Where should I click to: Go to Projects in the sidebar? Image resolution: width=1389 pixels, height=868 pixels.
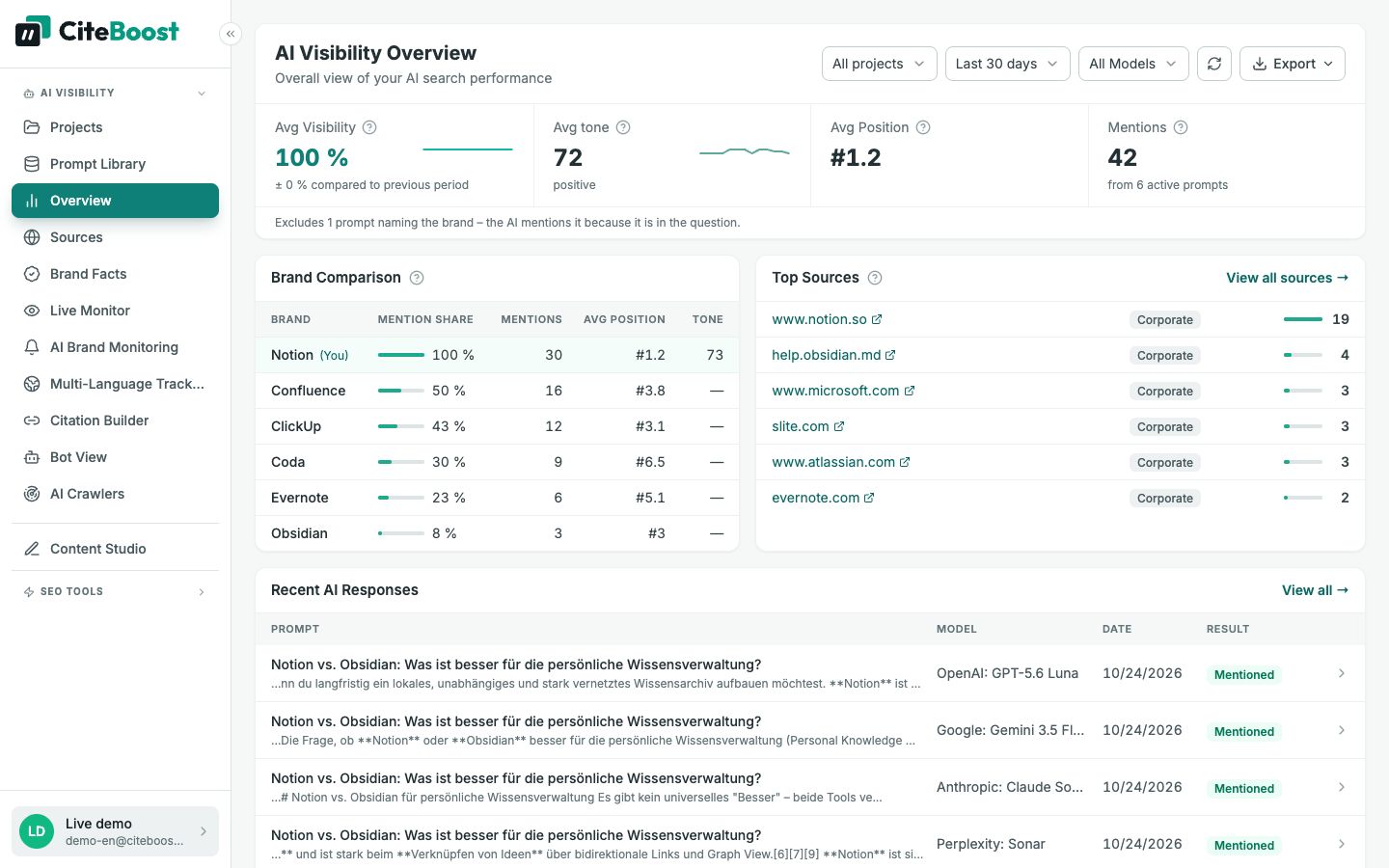coord(115,127)
